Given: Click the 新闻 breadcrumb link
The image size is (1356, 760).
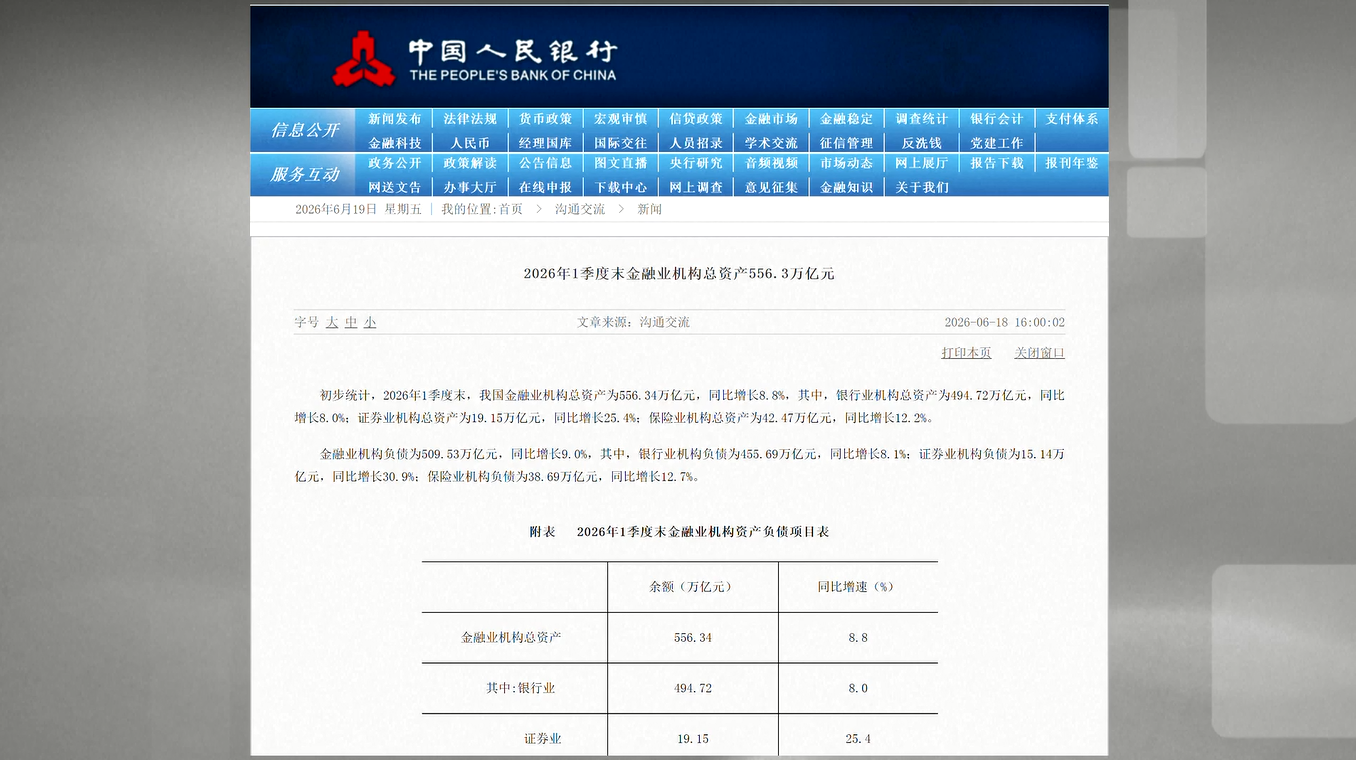Looking at the screenshot, I should tap(650, 209).
